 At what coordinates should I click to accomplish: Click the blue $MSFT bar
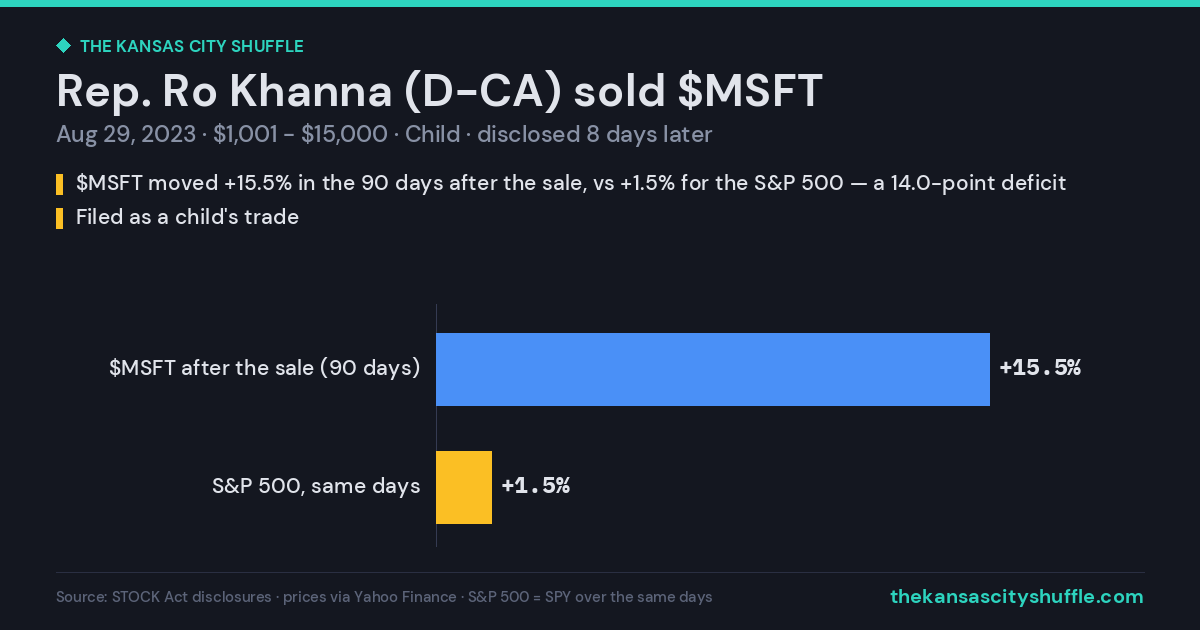click(x=713, y=369)
